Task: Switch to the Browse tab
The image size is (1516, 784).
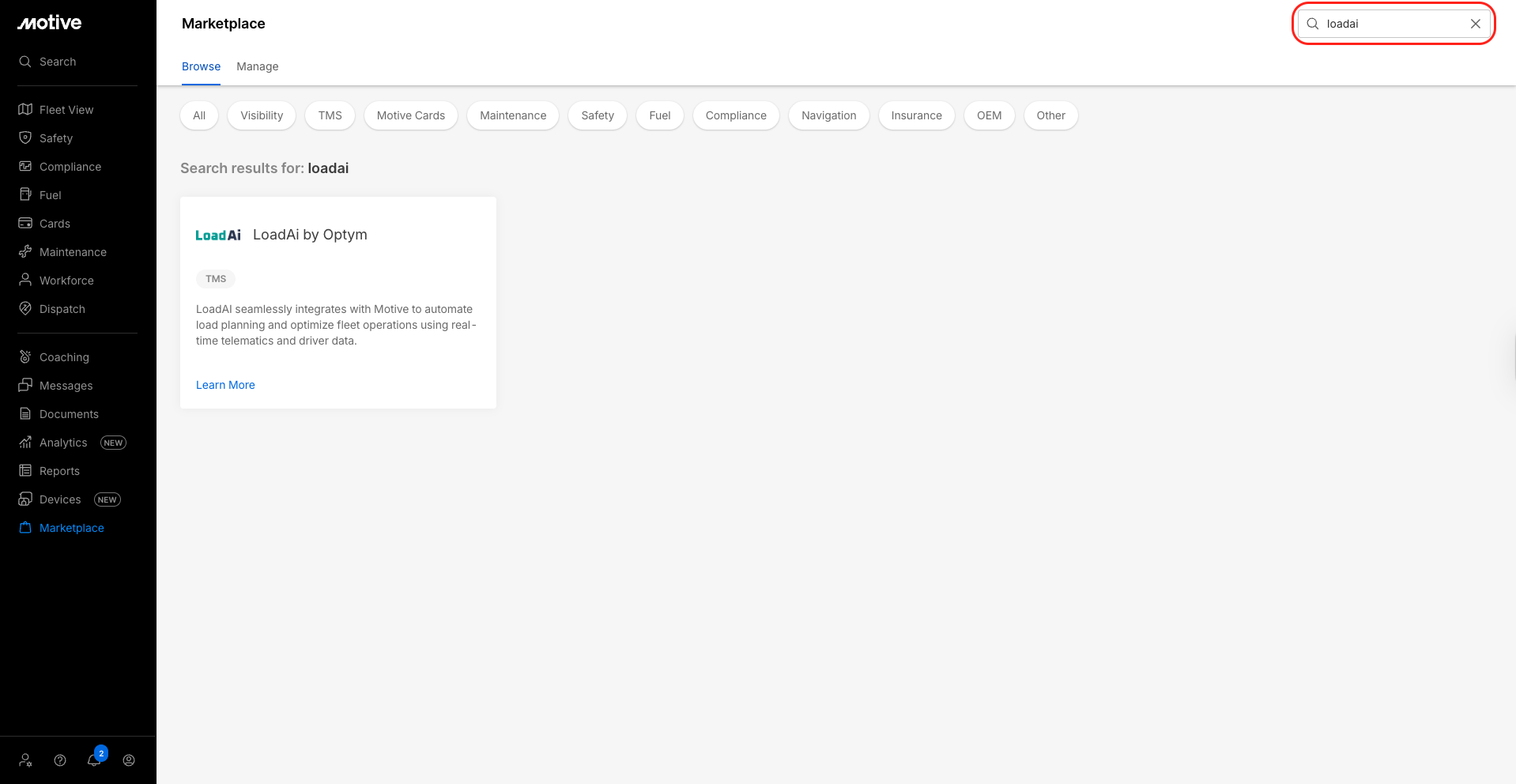Action: pyautogui.click(x=201, y=66)
